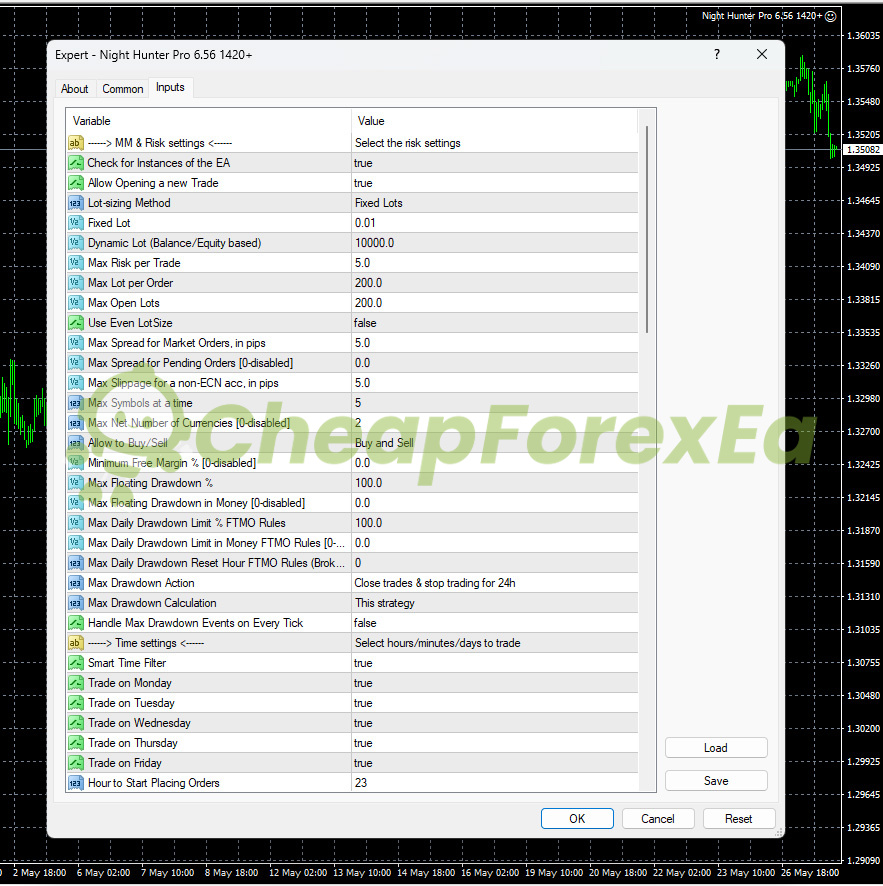The width and height of the screenshot is (883, 886).
Task: Click the icon beside Max Spread for Market Orders
Action: (x=76, y=343)
